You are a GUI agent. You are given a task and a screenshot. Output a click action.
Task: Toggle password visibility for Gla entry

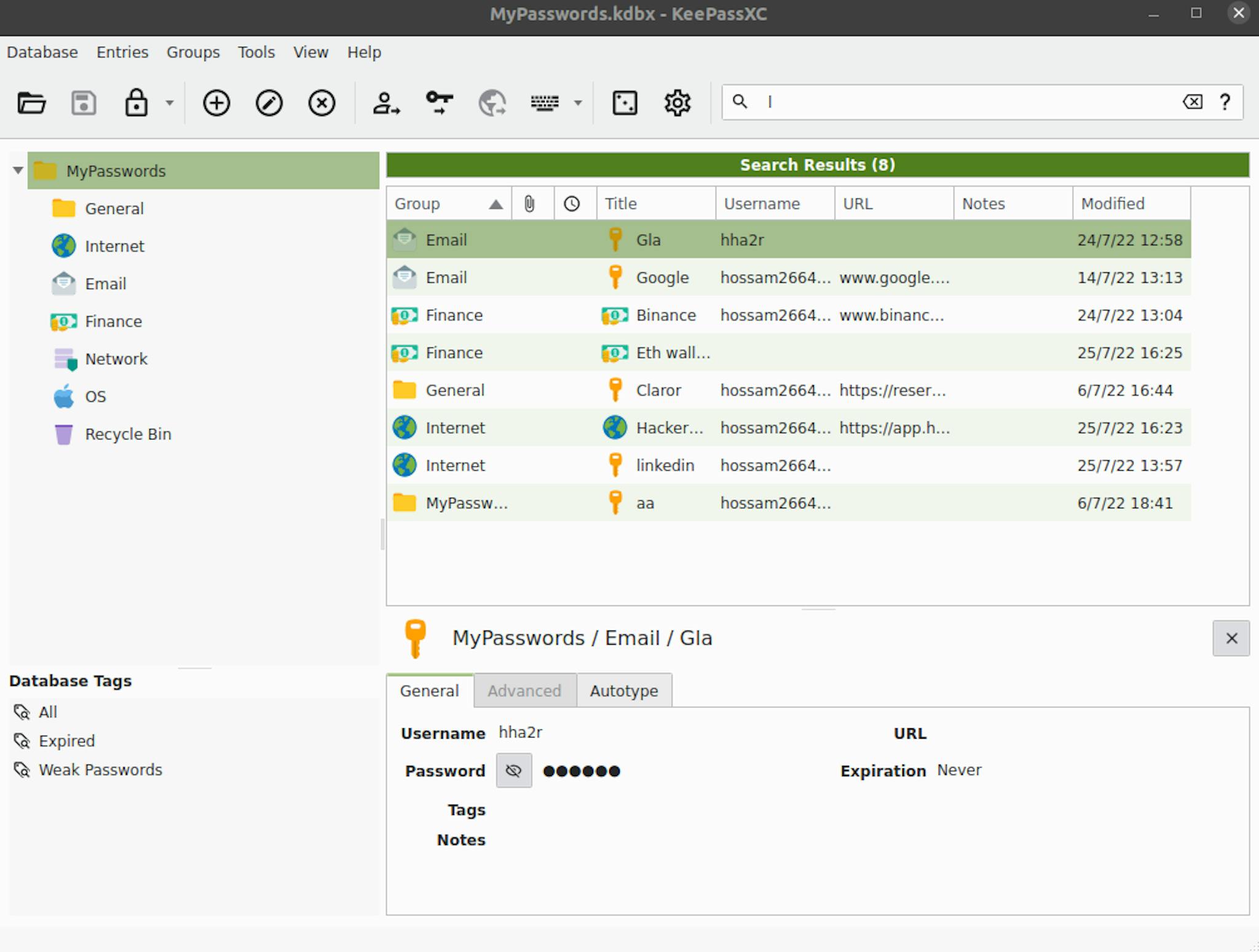click(513, 770)
